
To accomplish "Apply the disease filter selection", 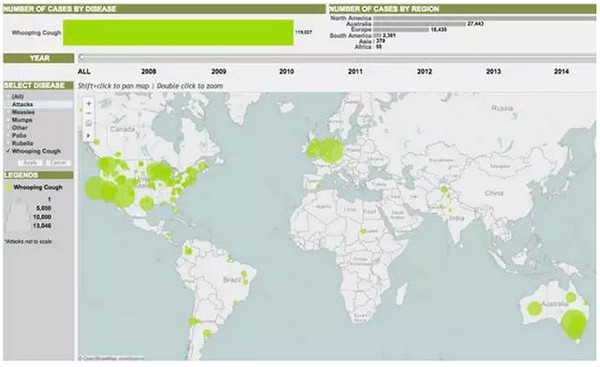I will pyautogui.click(x=30, y=163).
